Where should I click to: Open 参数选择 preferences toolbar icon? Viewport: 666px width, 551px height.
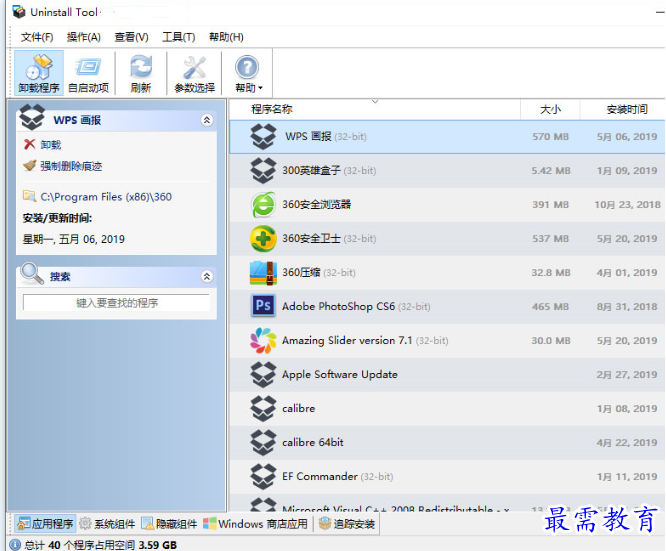[195, 73]
